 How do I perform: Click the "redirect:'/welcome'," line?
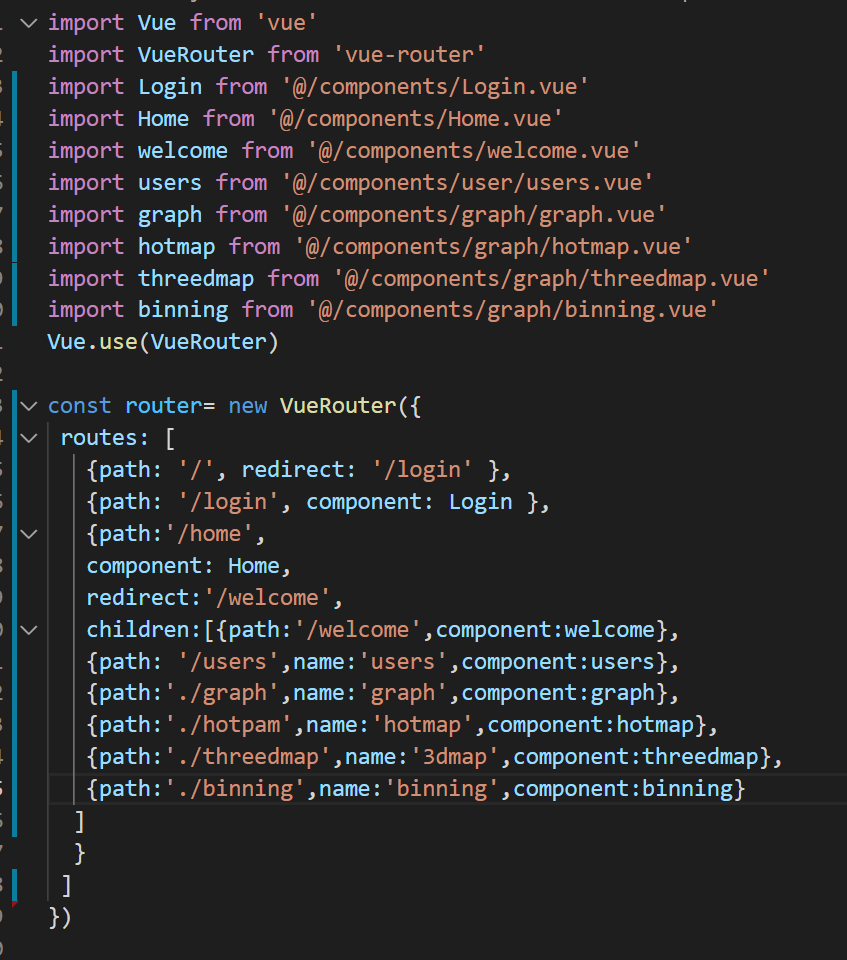(x=214, y=598)
